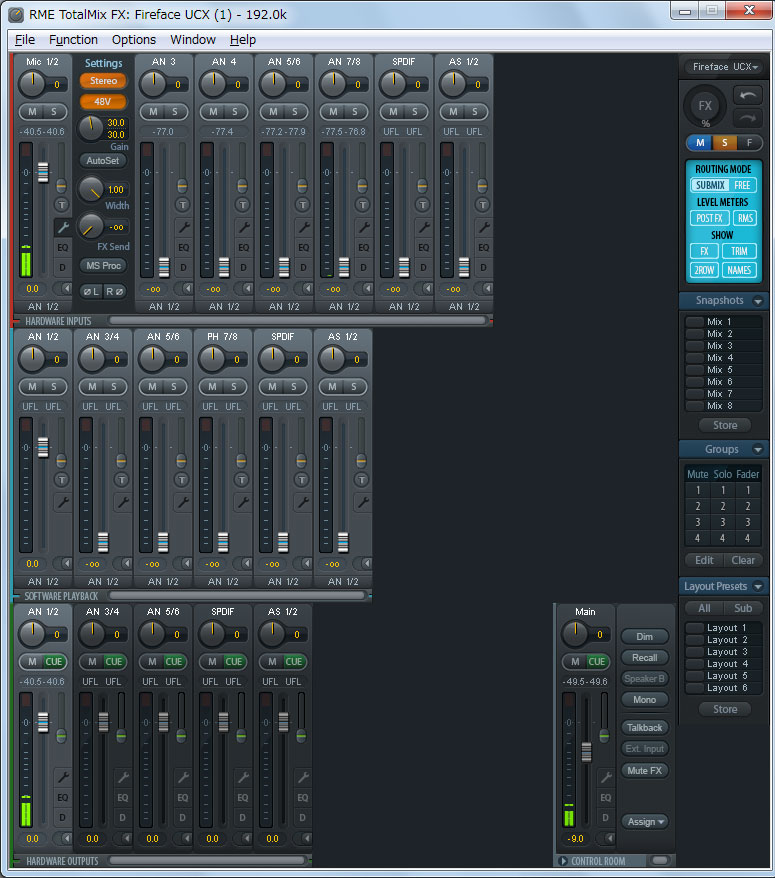Click the Mic 1/2 input fader handle
775x878 pixels.
click(43, 172)
